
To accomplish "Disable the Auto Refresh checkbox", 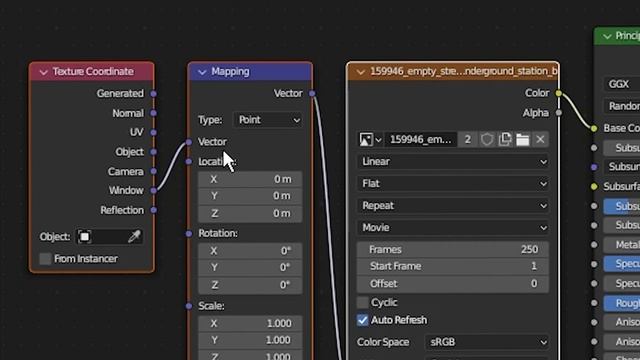I will click(x=362, y=320).
